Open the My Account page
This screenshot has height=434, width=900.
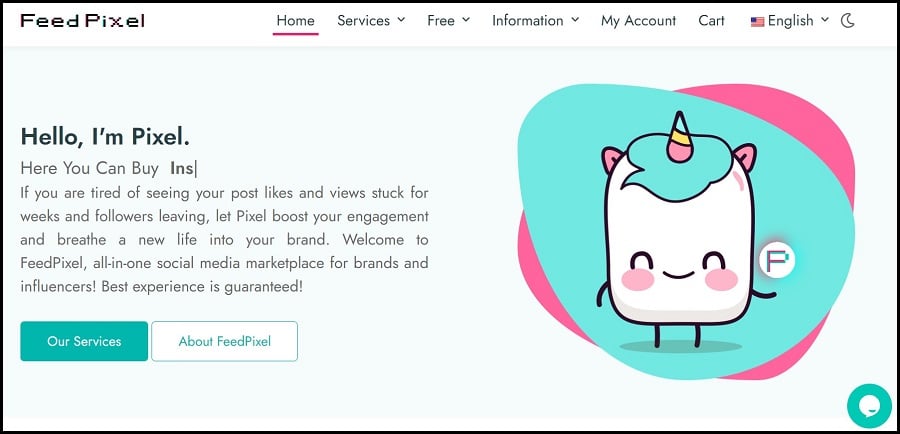point(638,21)
